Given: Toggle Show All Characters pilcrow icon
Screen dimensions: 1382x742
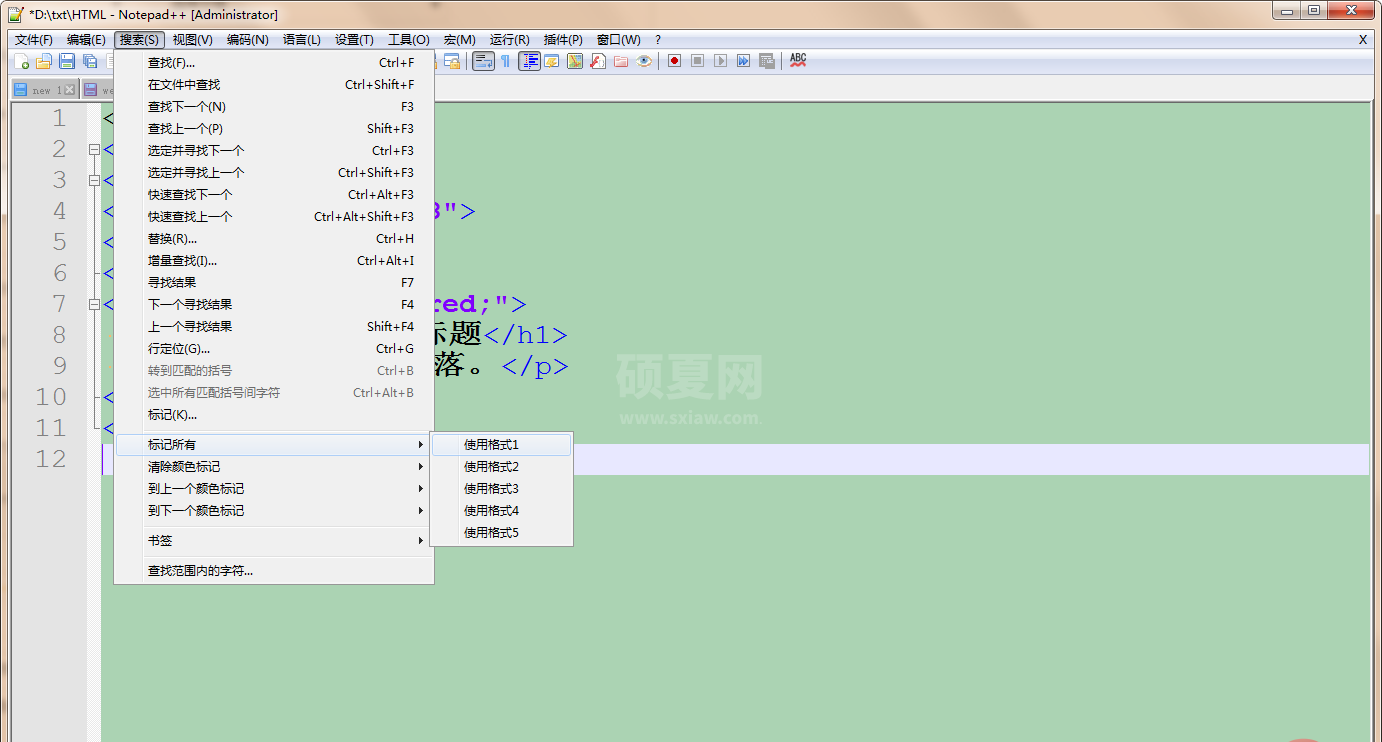Looking at the screenshot, I should tap(505, 61).
